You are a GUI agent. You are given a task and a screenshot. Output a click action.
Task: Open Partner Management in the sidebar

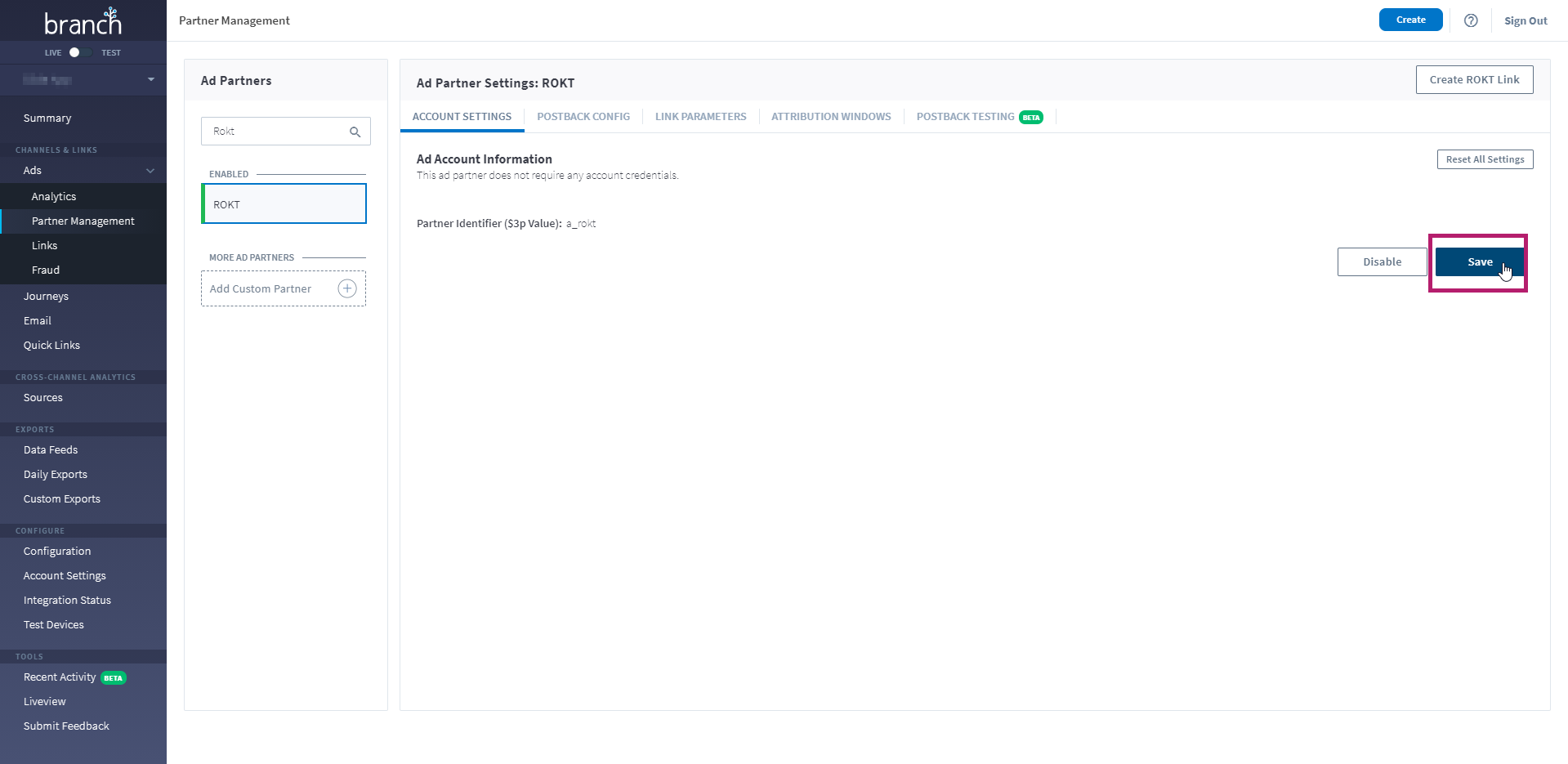tap(83, 221)
